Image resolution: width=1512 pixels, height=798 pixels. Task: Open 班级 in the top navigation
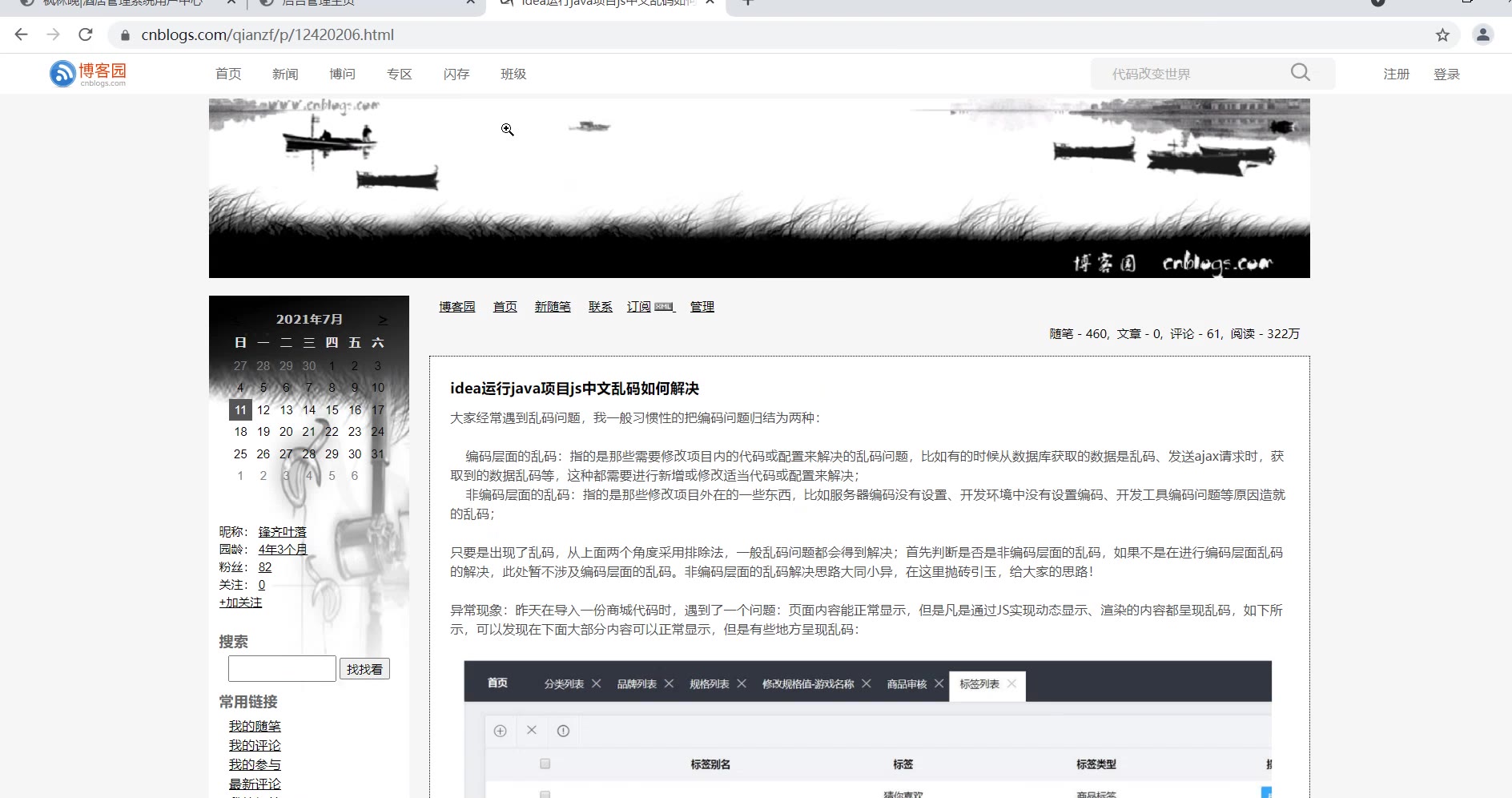pyautogui.click(x=513, y=74)
